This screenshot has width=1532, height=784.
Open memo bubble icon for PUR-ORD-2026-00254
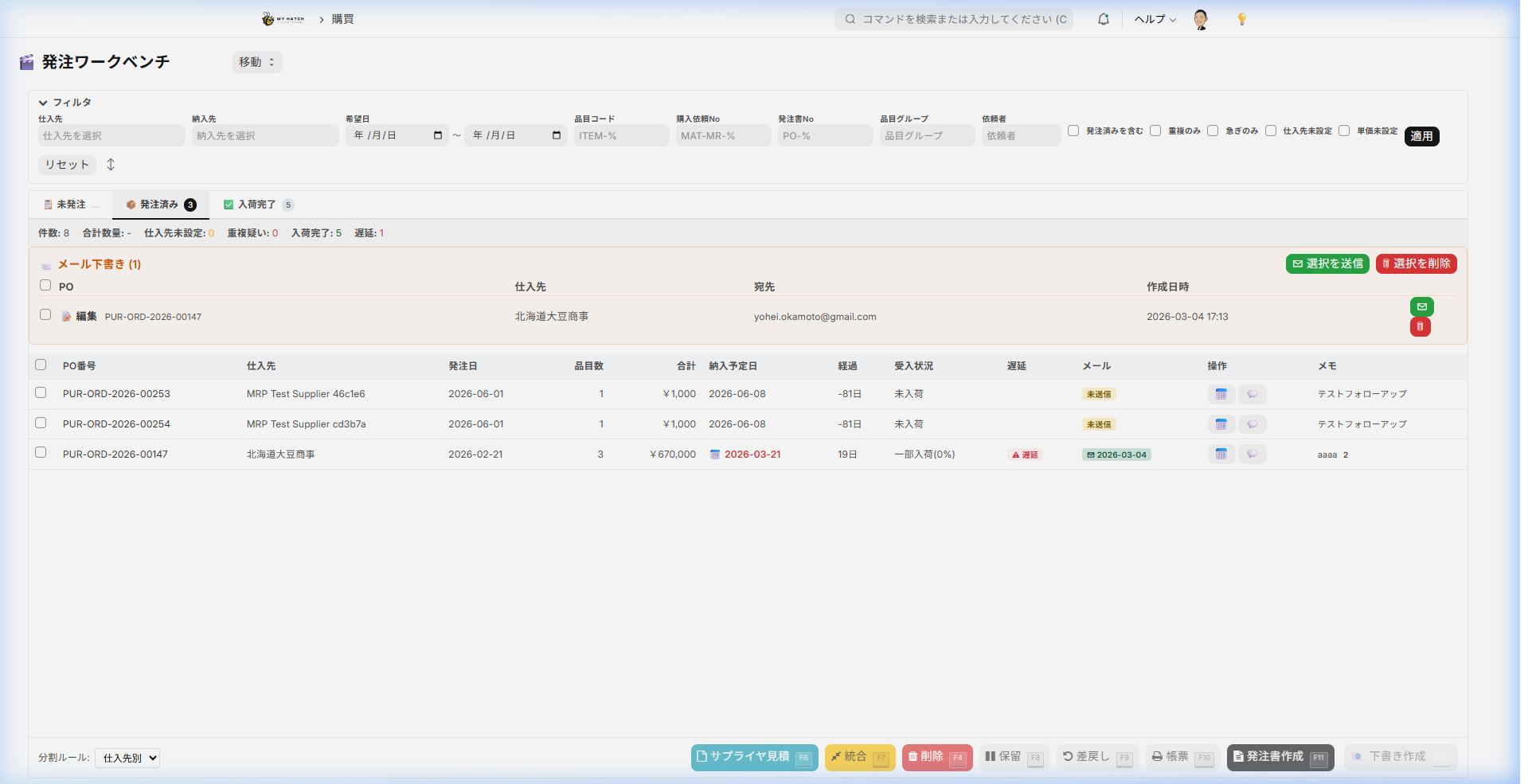point(1253,424)
